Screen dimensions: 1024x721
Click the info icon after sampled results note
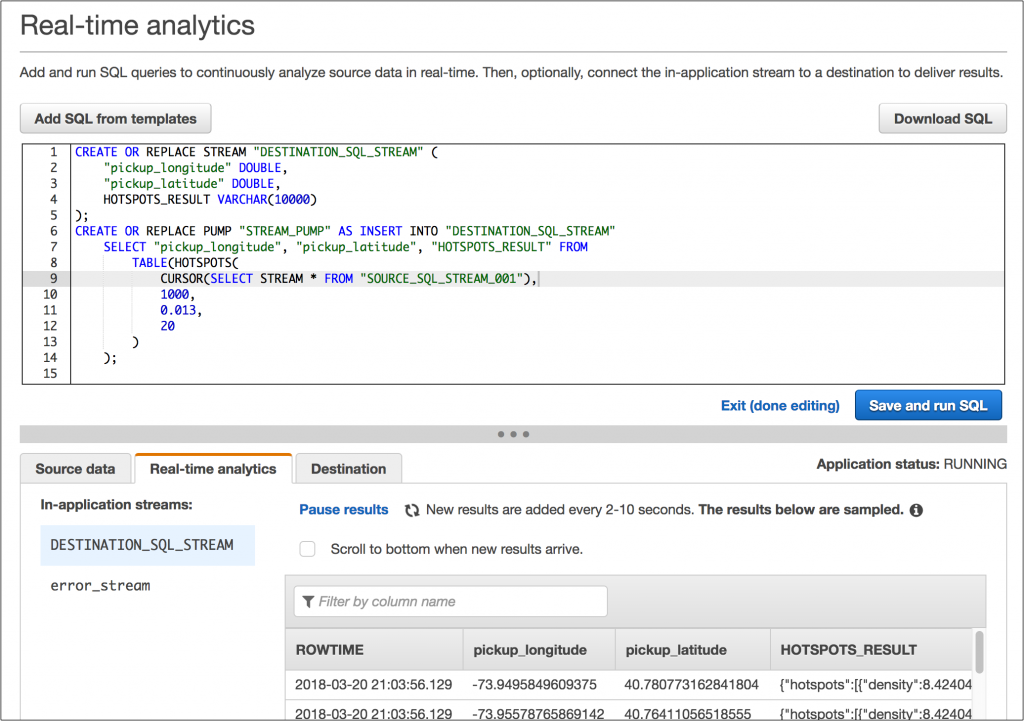pyautogui.click(x=916, y=510)
